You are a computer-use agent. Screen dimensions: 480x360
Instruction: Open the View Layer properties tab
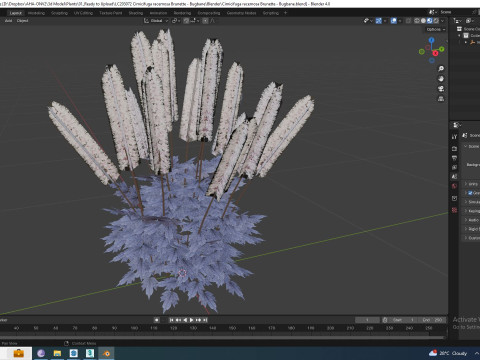tap(454, 167)
